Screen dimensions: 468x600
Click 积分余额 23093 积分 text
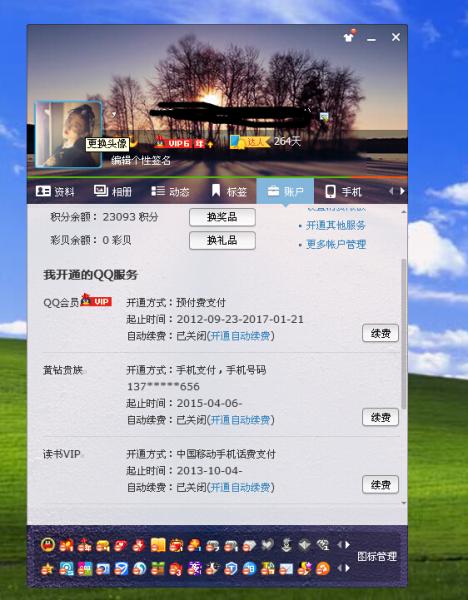[x=104, y=217]
